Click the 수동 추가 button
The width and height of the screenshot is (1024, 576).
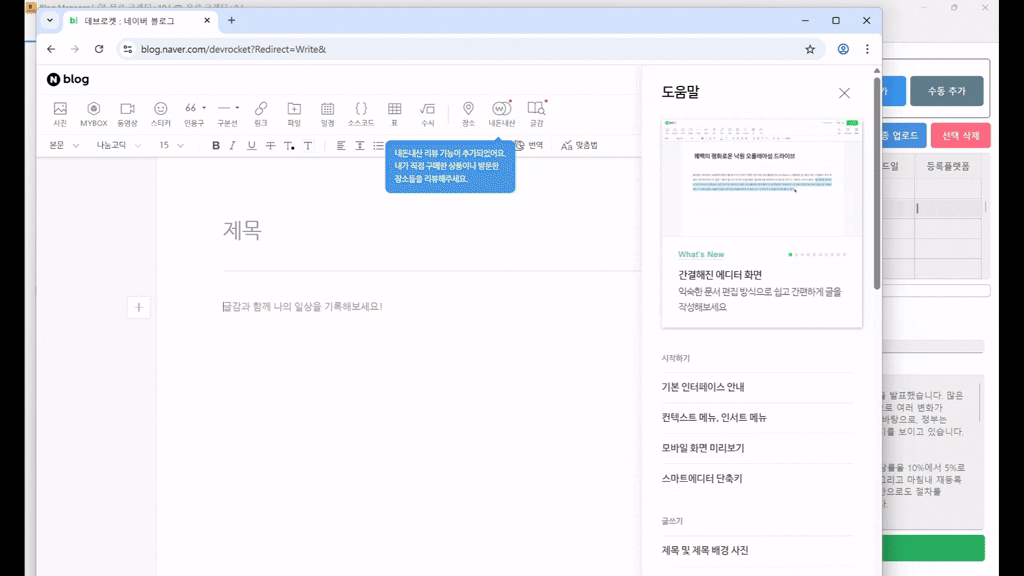946,91
